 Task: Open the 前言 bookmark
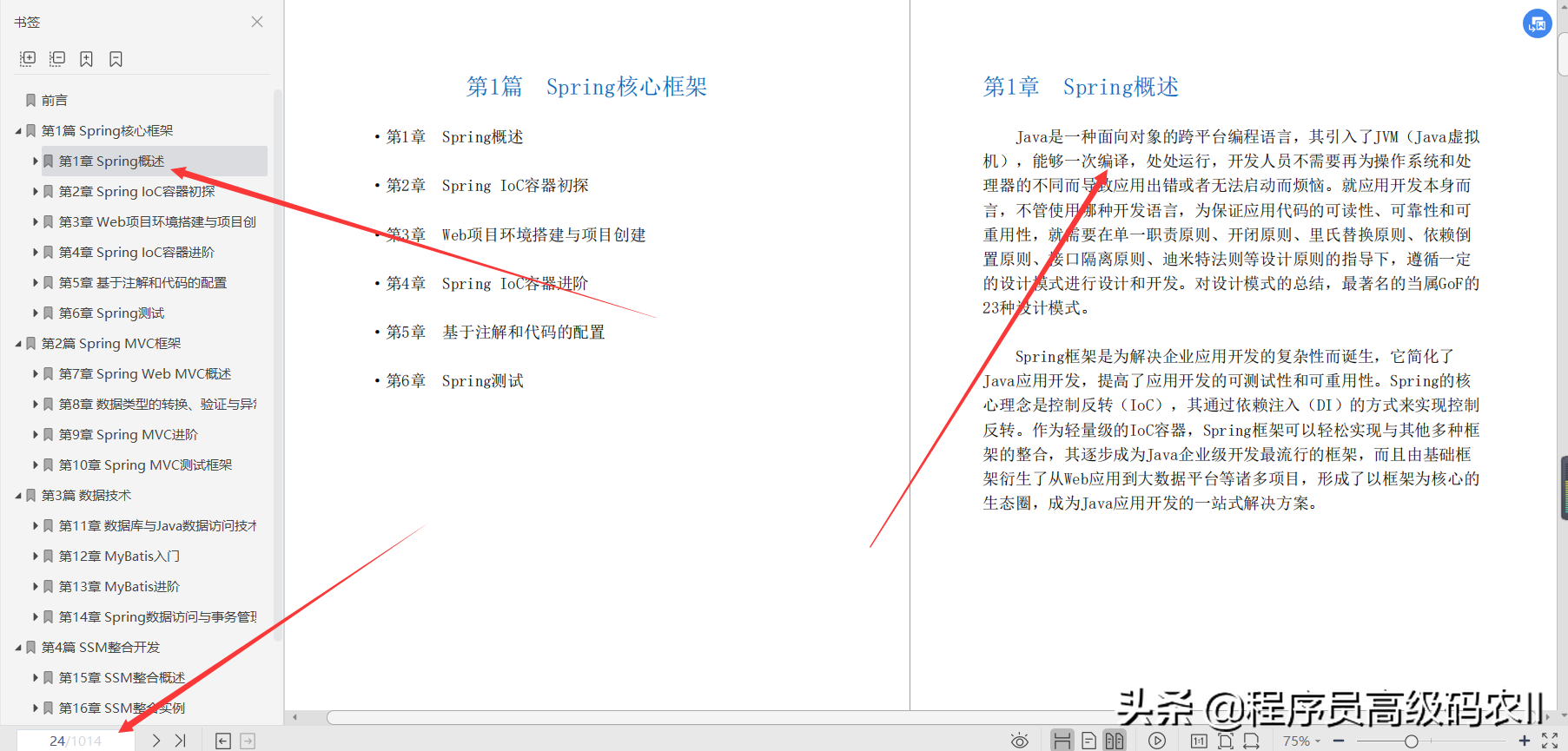(54, 101)
